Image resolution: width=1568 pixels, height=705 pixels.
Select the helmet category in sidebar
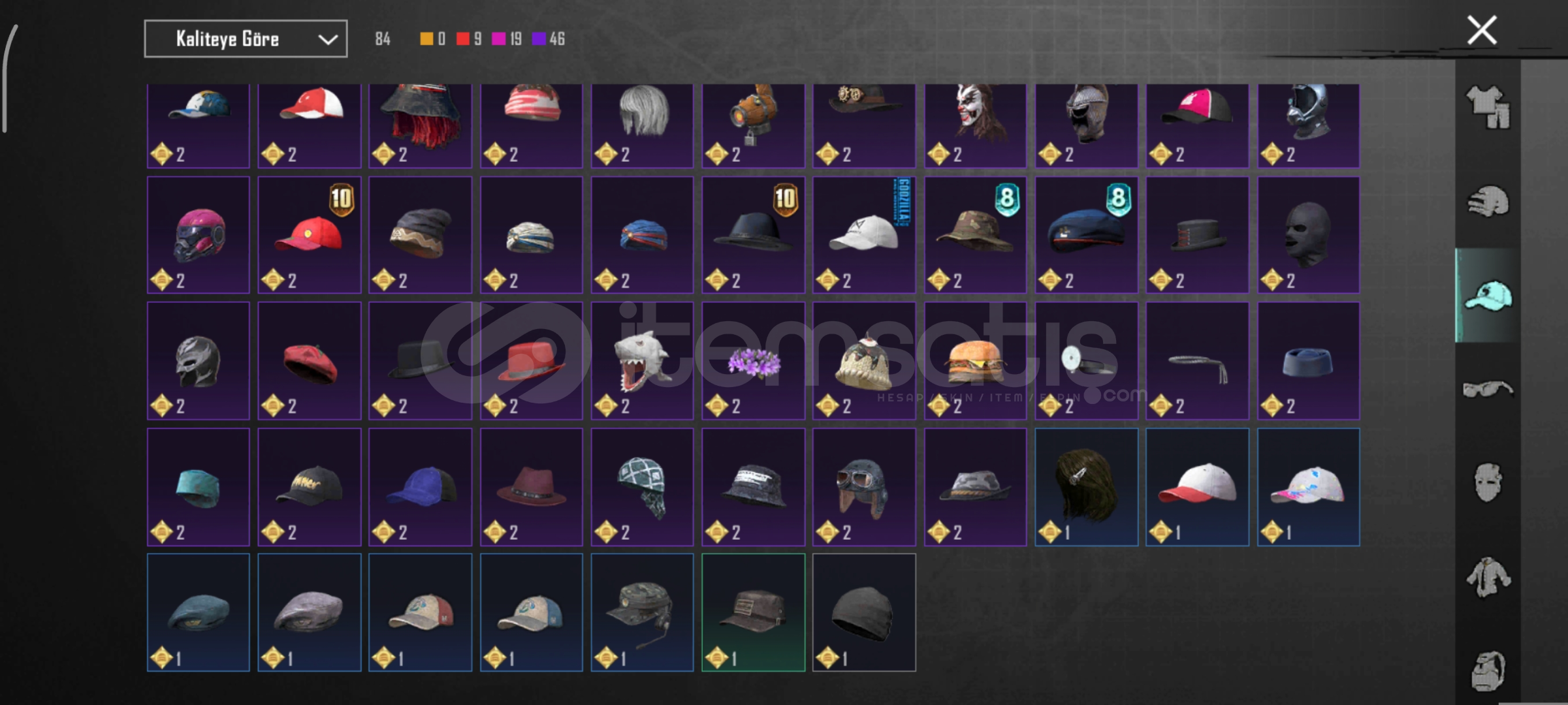[1488, 202]
